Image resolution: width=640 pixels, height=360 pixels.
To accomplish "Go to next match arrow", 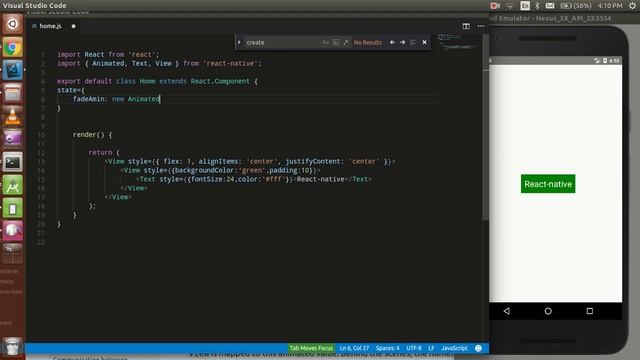I will tap(402, 42).
